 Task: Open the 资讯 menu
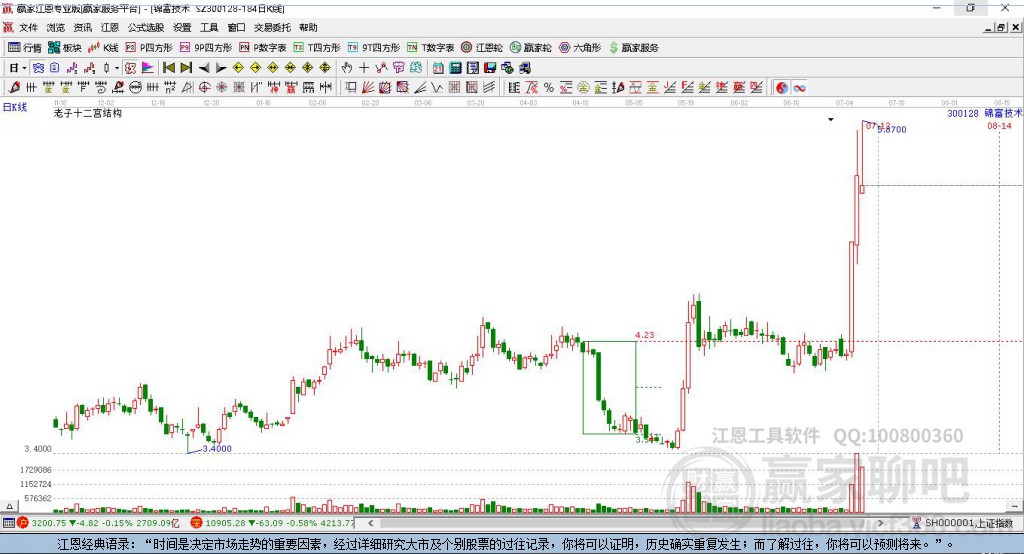82,27
